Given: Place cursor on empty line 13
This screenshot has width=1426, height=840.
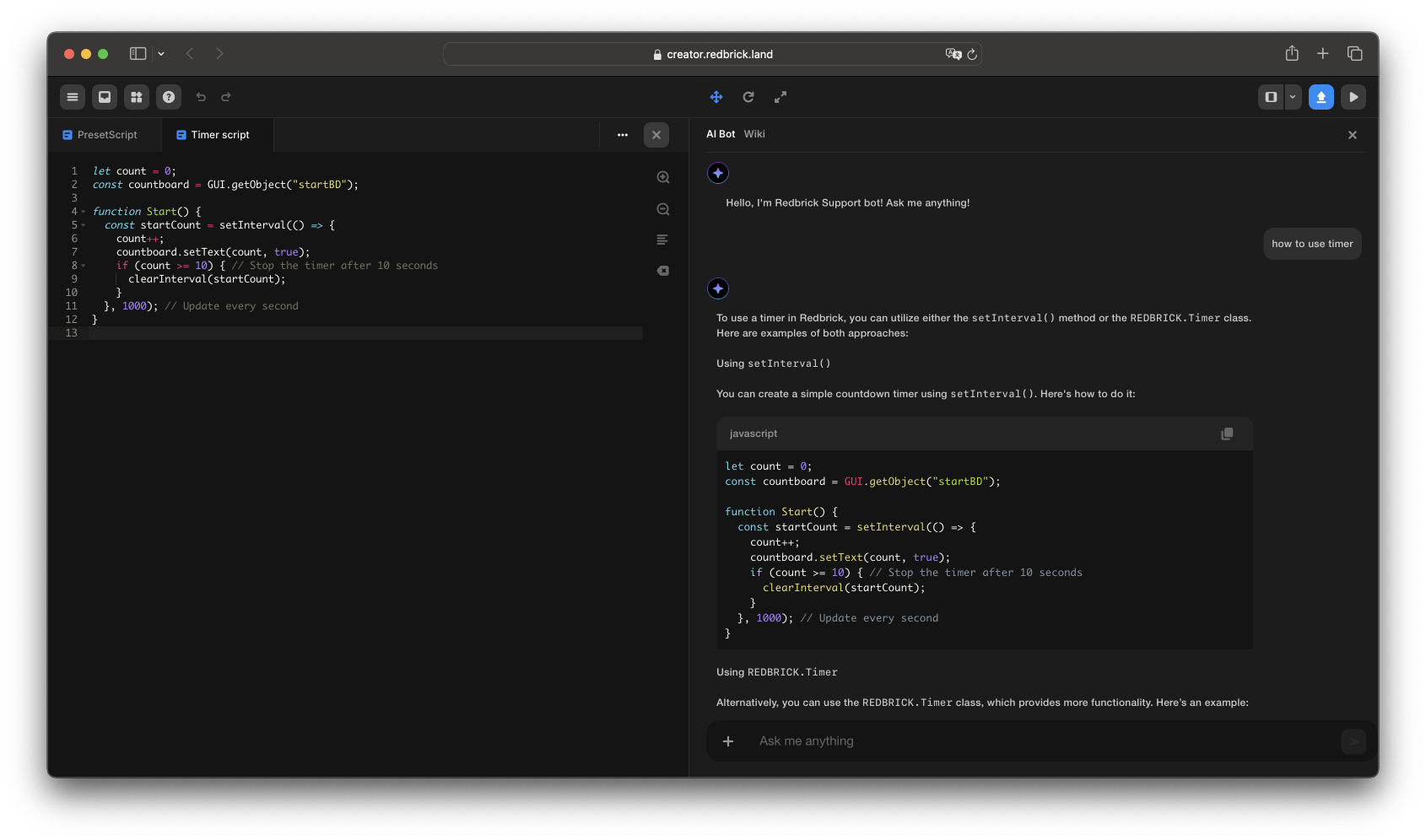Looking at the screenshot, I should click(365, 333).
